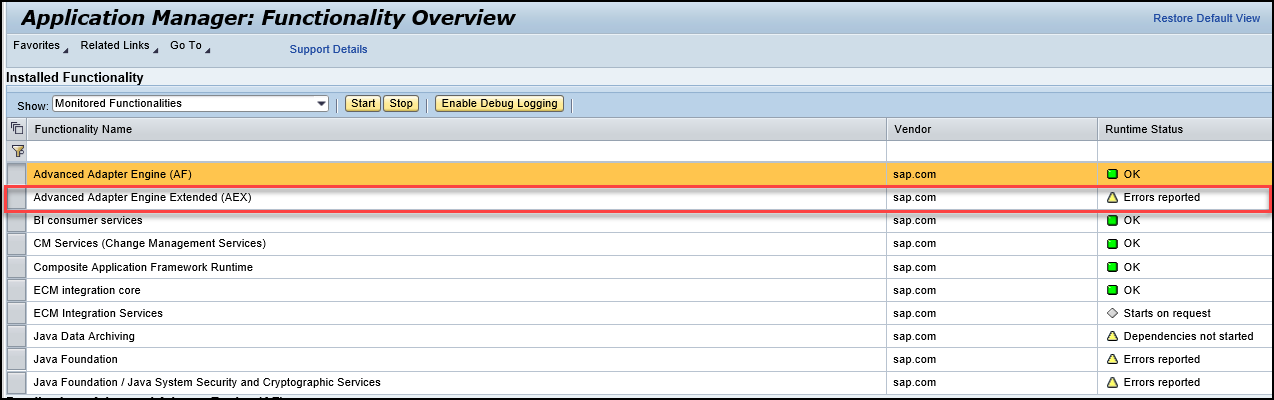Sort by Runtime Status column header
Viewport: 1274px width, 400px height.
[1185, 129]
